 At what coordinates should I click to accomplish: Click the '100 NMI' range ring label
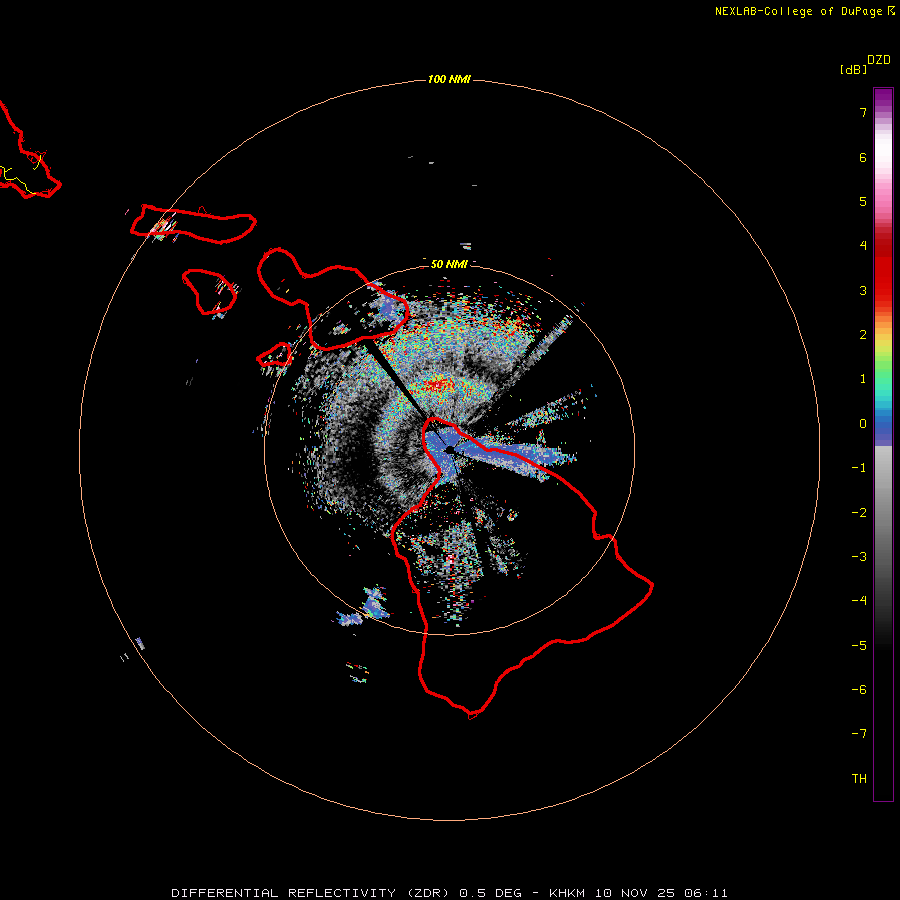[449, 79]
